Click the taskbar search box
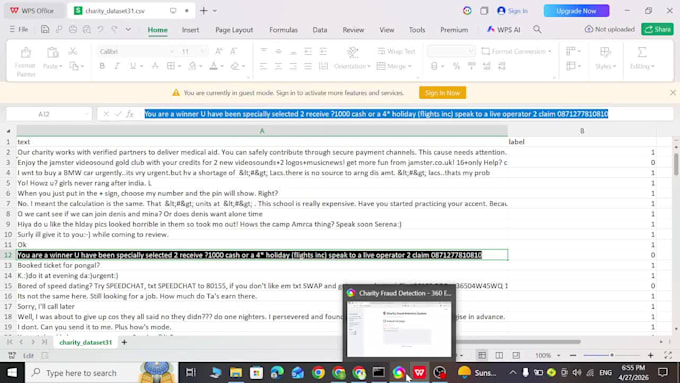The width and height of the screenshot is (680, 383). click(x=101, y=373)
